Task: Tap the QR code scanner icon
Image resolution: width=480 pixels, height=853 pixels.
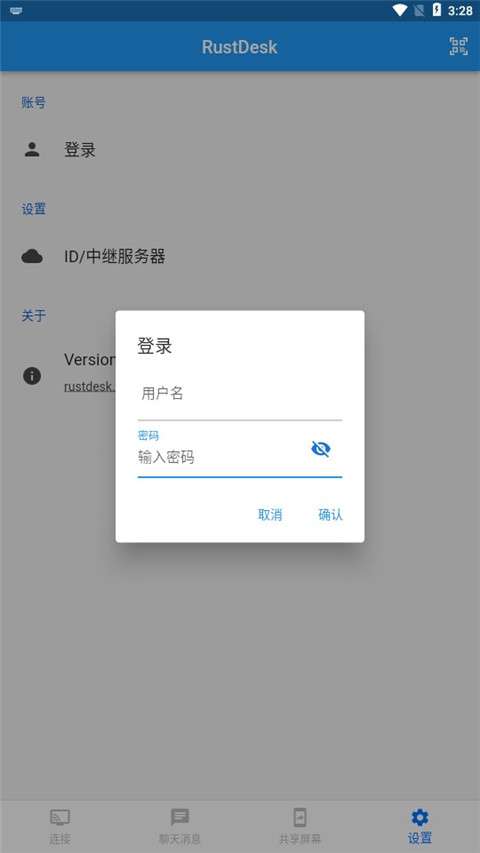Action: coord(458,46)
